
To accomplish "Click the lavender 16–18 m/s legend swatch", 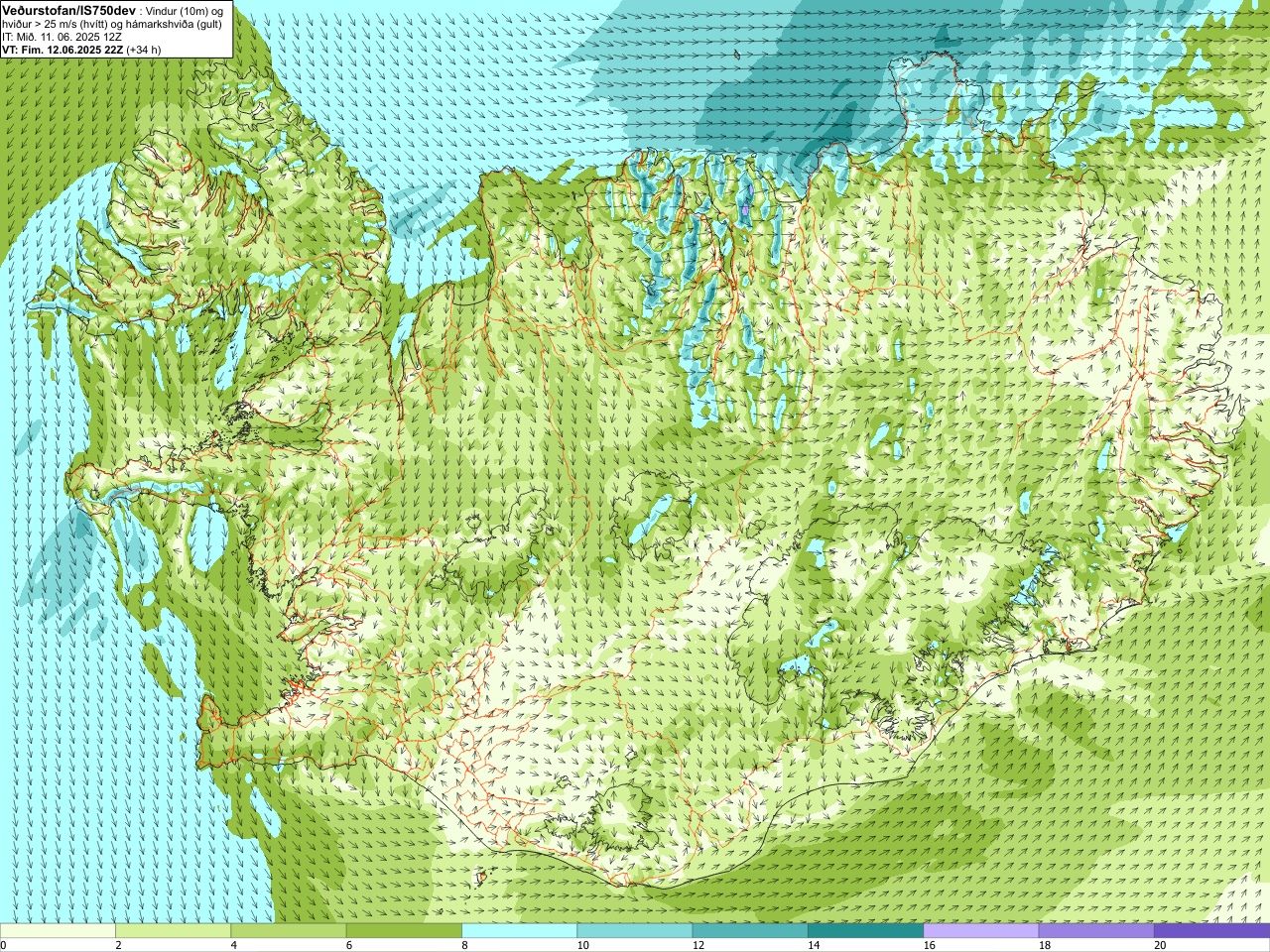I will click(980, 931).
